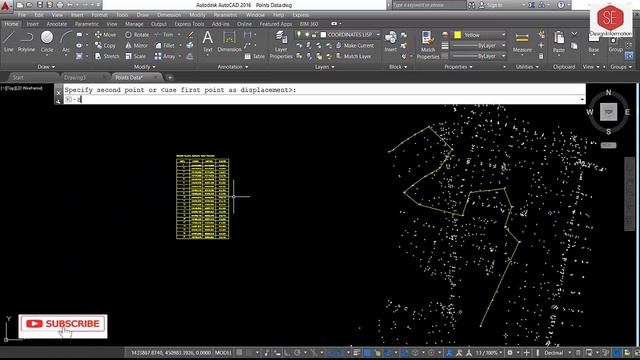The height and width of the screenshot is (360, 640).
Task: Activate the Fillet command
Action: pos(165,46)
